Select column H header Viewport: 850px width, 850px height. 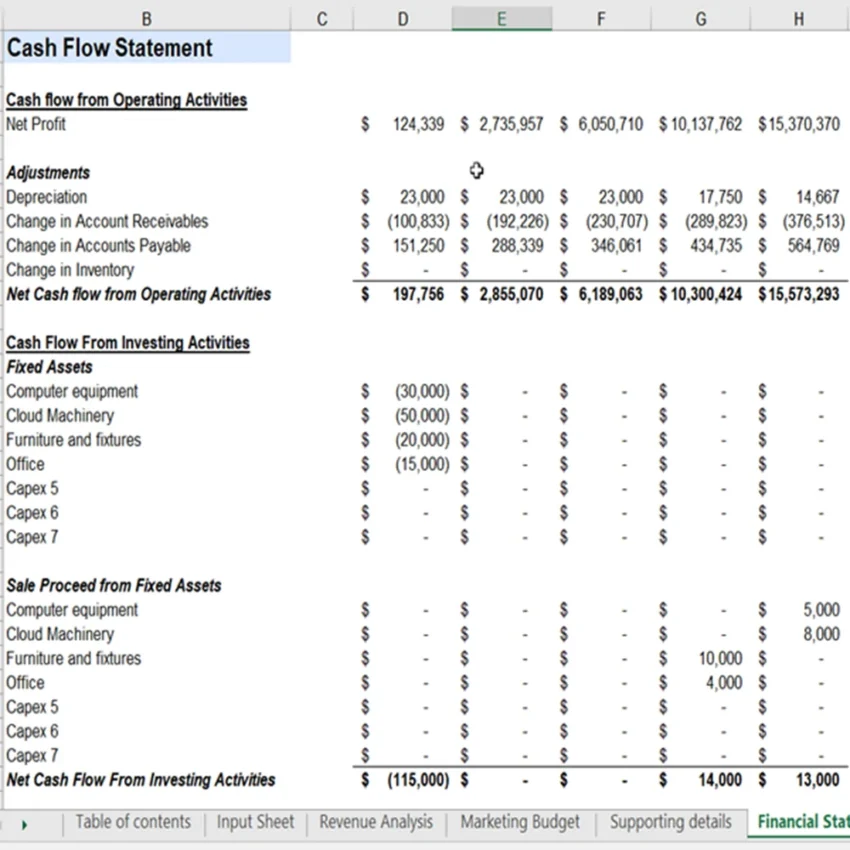click(800, 19)
